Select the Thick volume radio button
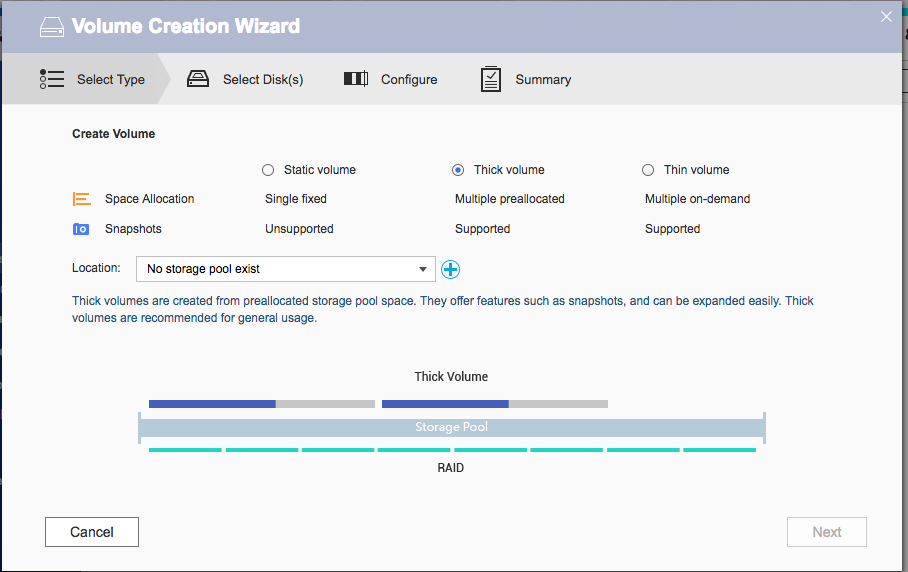The image size is (908, 572). click(x=458, y=170)
